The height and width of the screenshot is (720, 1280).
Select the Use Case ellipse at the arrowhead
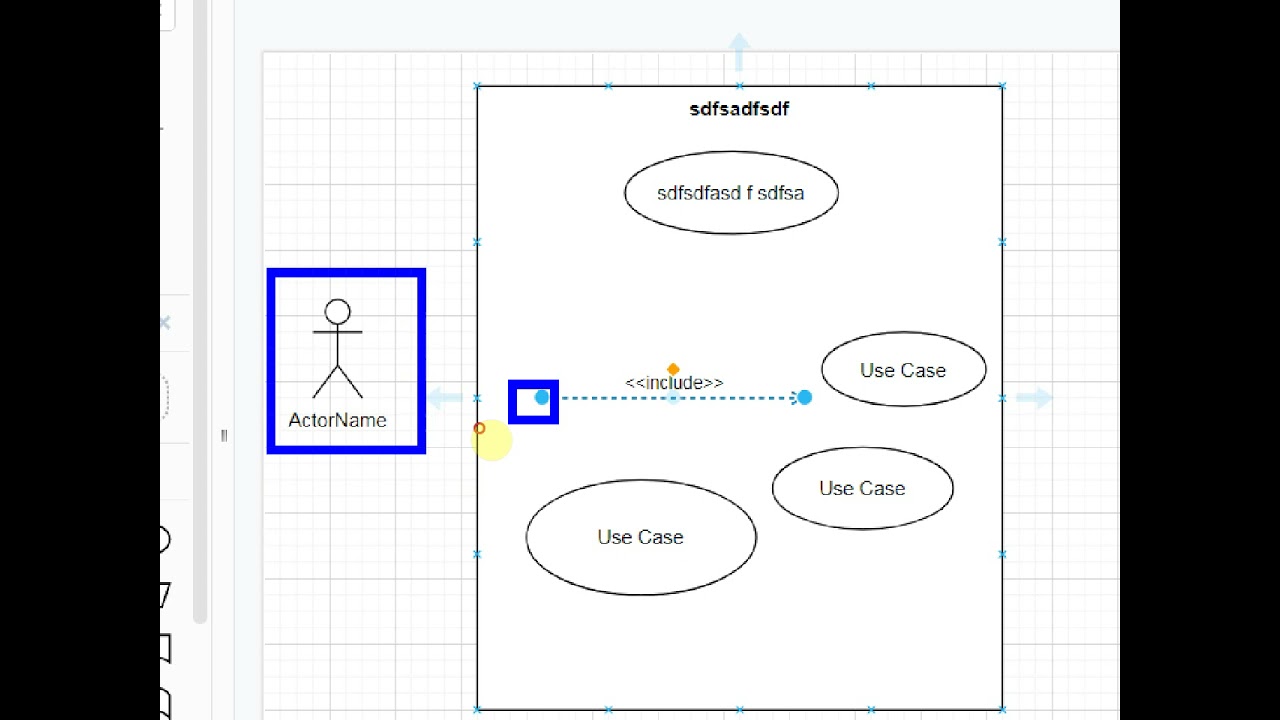[904, 370]
